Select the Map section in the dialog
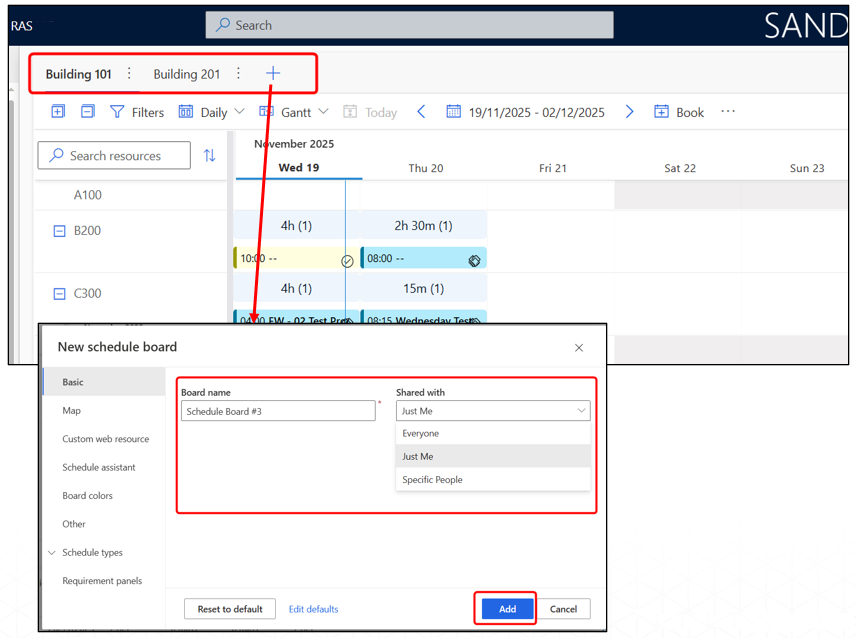Viewport: 856px width, 638px height. pos(72,410)
